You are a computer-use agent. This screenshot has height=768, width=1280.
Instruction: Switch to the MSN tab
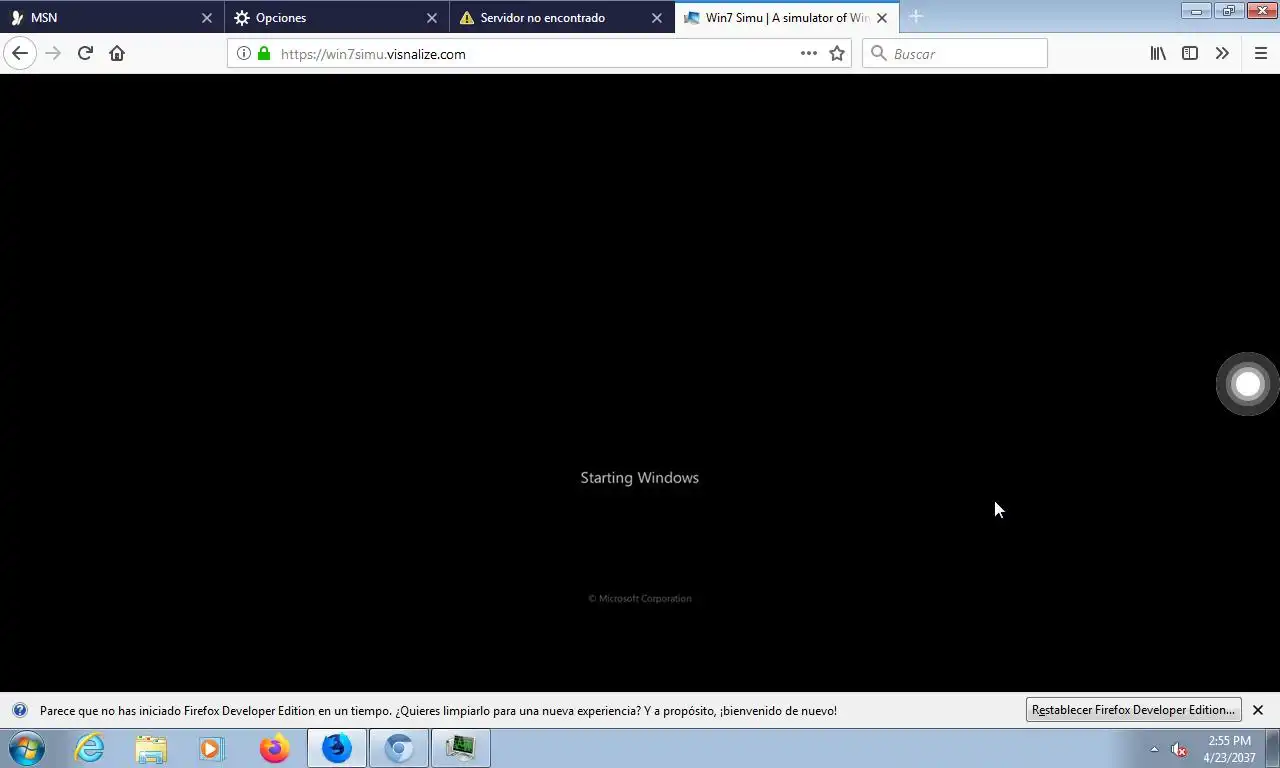(112, 17)
